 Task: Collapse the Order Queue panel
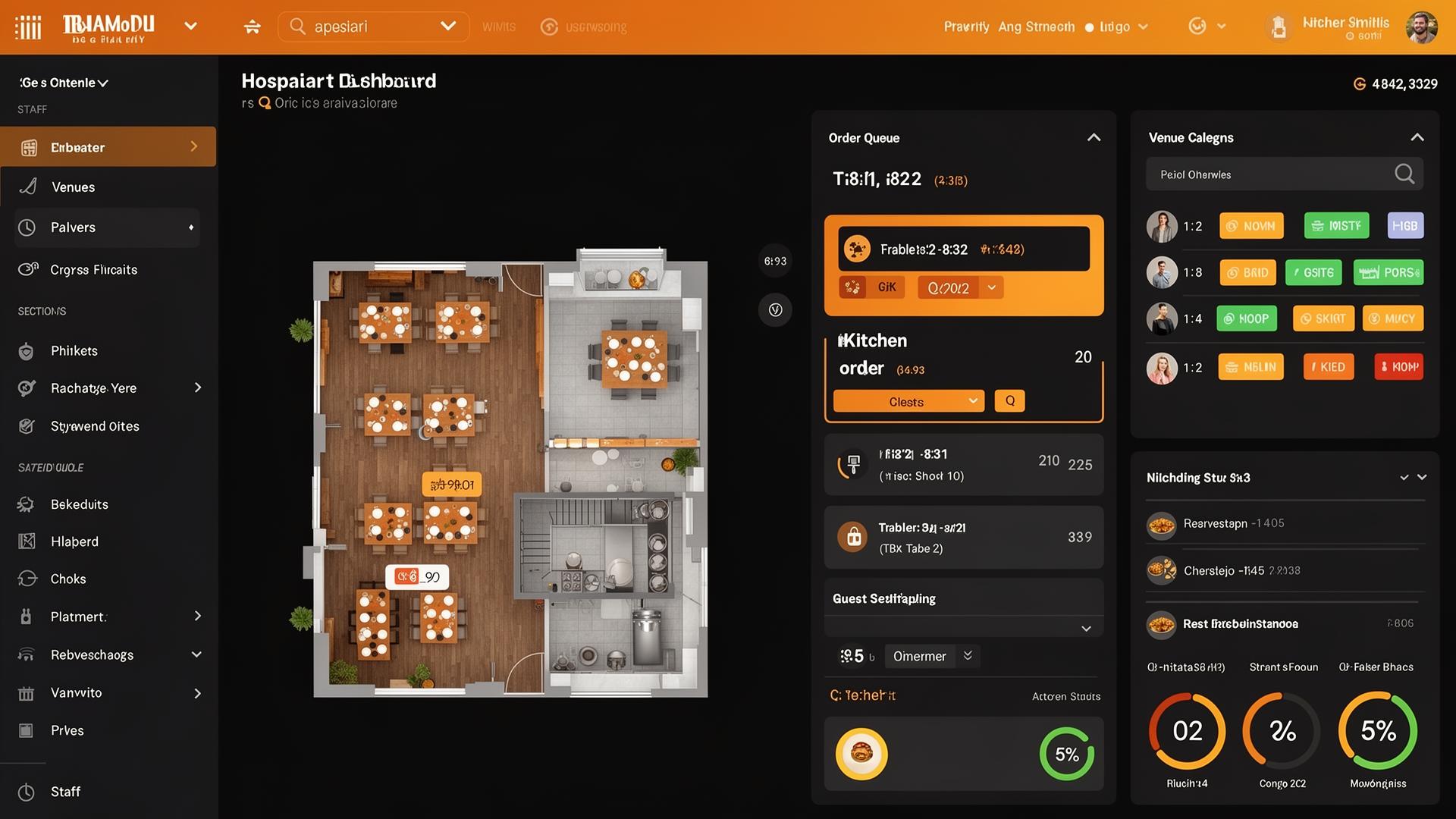pos(1094,137)
